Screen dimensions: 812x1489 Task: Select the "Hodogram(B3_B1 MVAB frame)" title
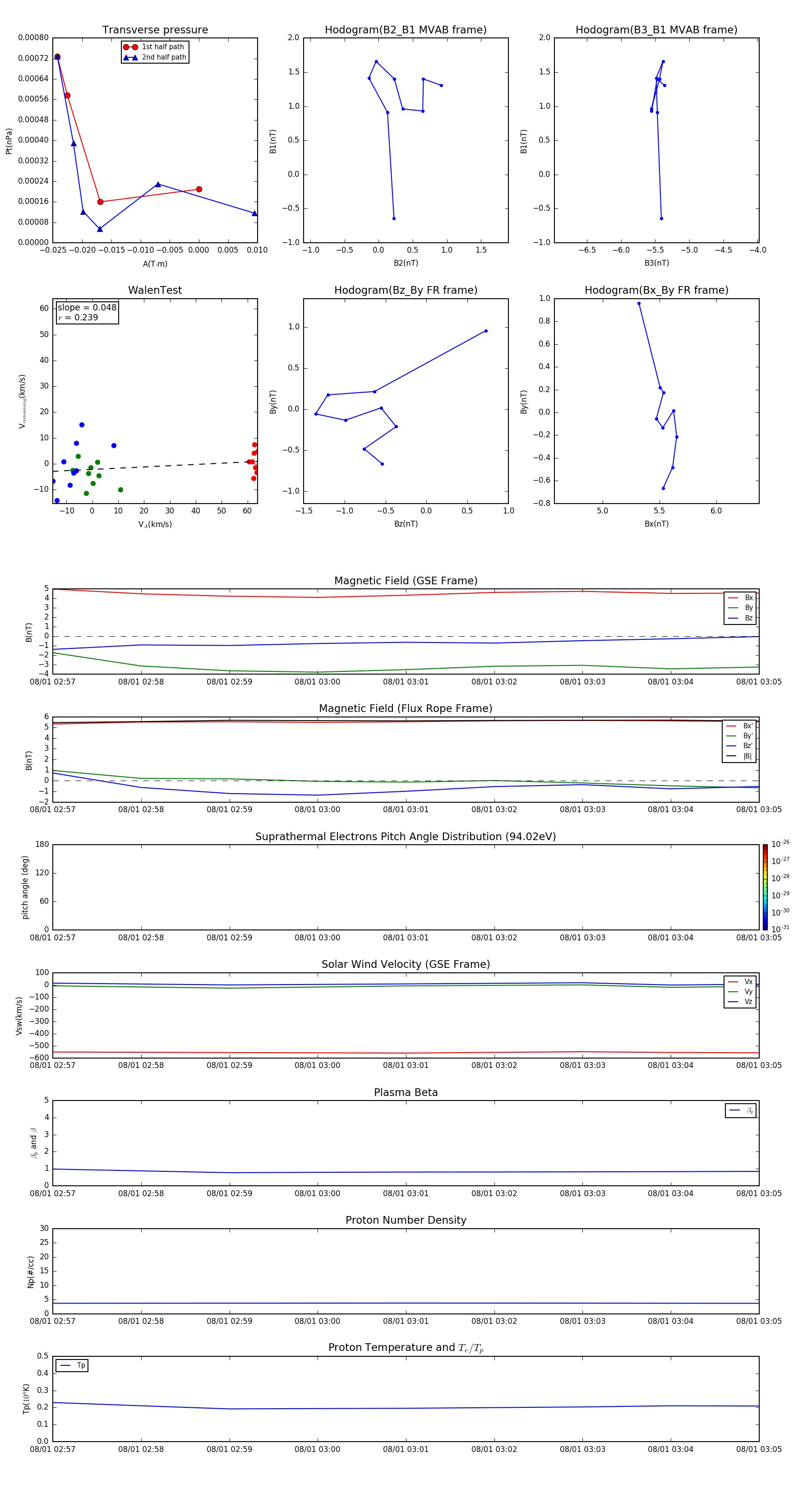coord(656,30)
